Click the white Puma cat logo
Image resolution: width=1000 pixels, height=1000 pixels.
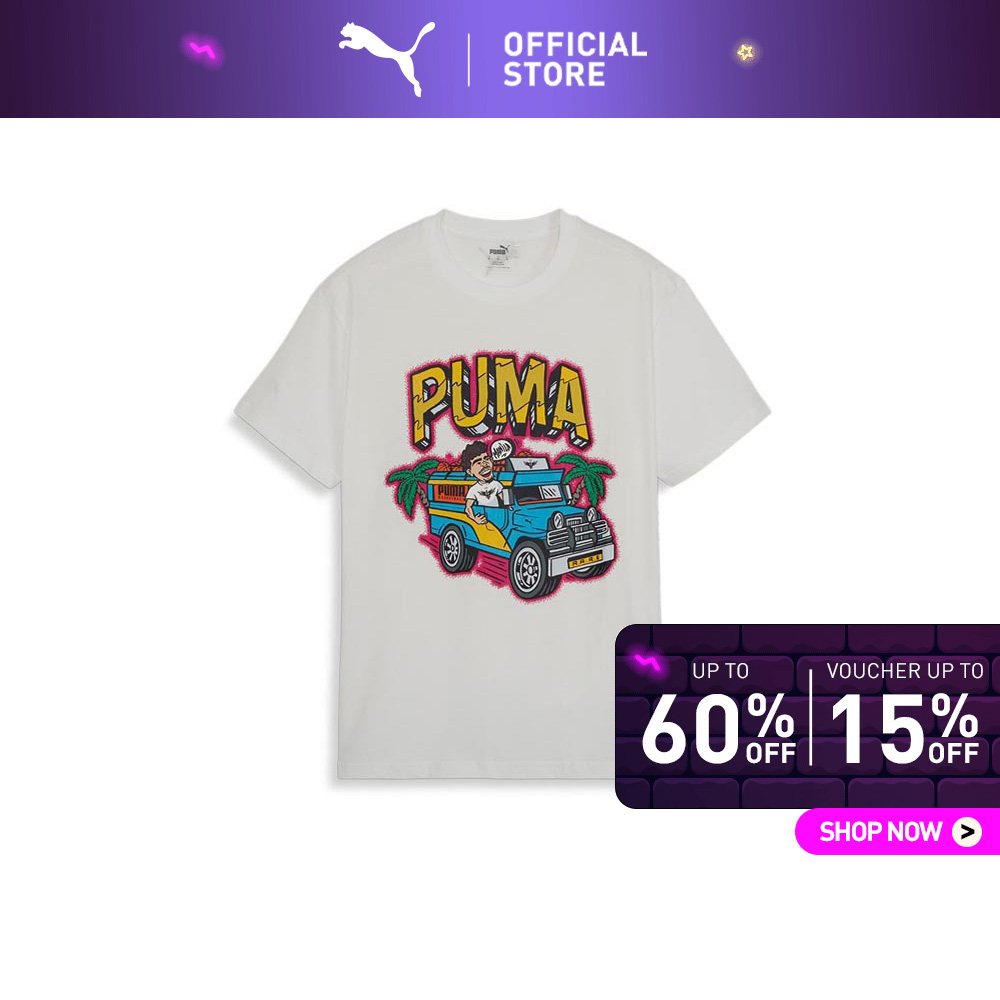click(x=387, y=58)
